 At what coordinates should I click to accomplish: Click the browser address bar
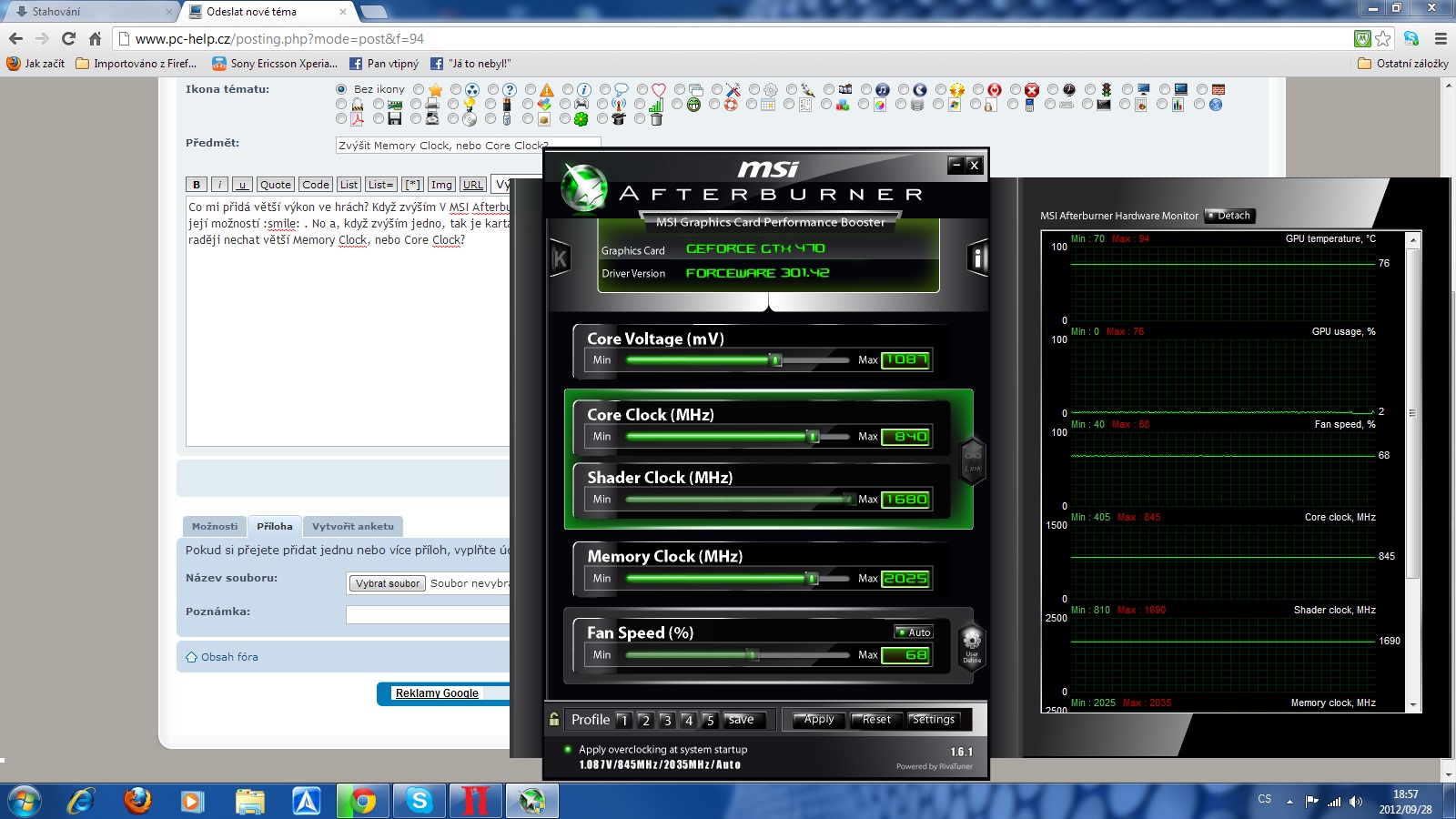coord(731,38)
